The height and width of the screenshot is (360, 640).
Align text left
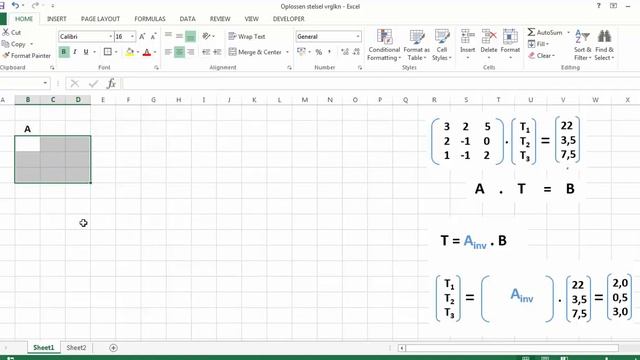[x=168, y=52]
